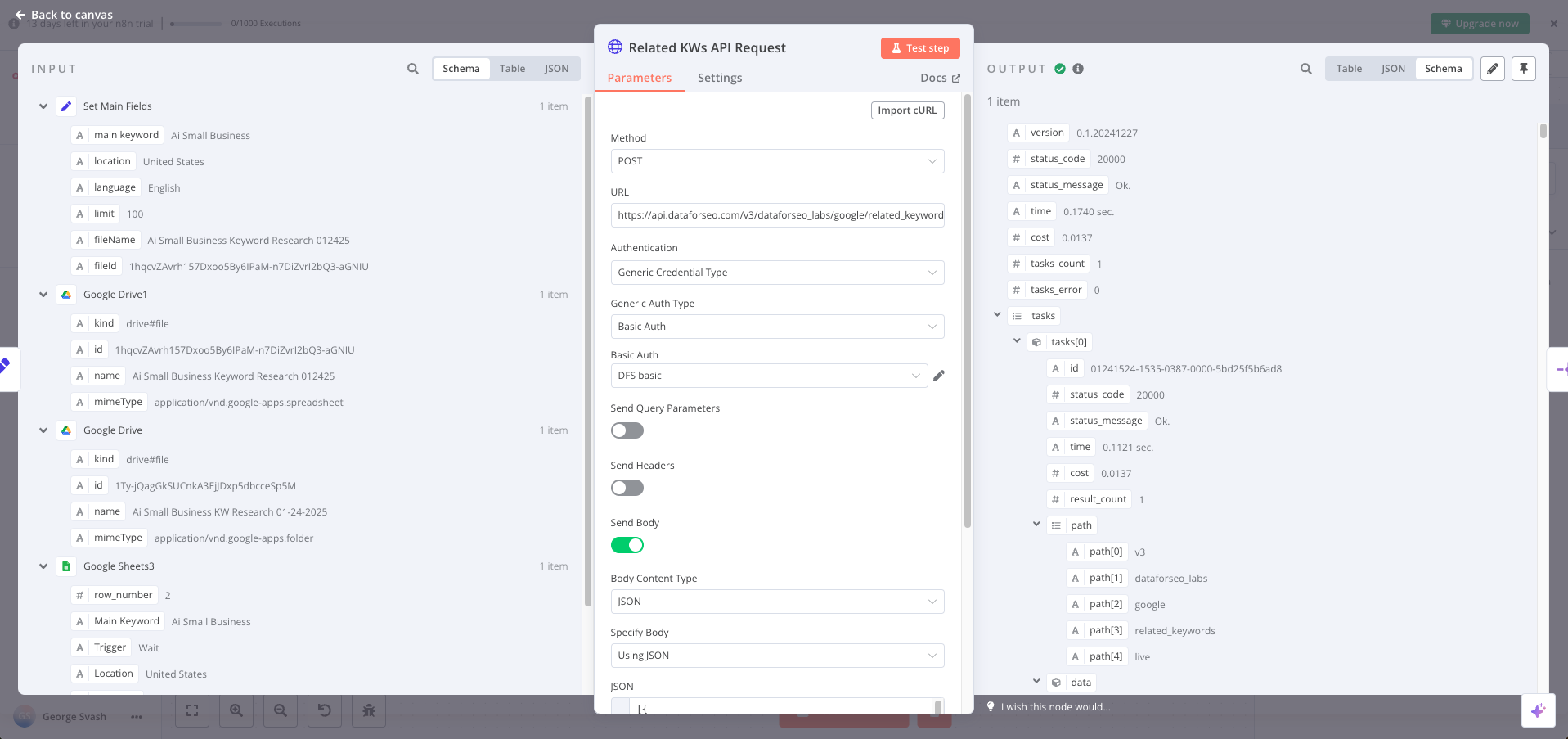Screen dimensions: 1568x739
Task: Open the Body Content Type dropdown
Action: pos(777,602)
